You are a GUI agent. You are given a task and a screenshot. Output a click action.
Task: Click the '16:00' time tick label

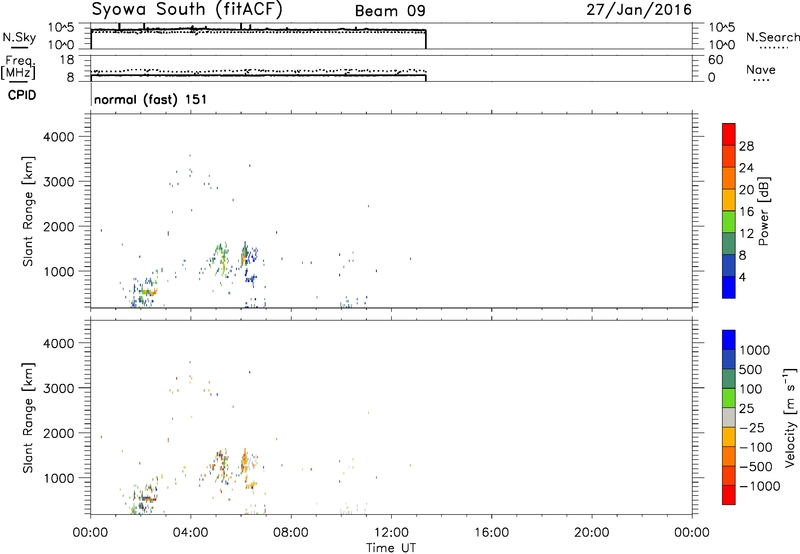pos(491,533)
